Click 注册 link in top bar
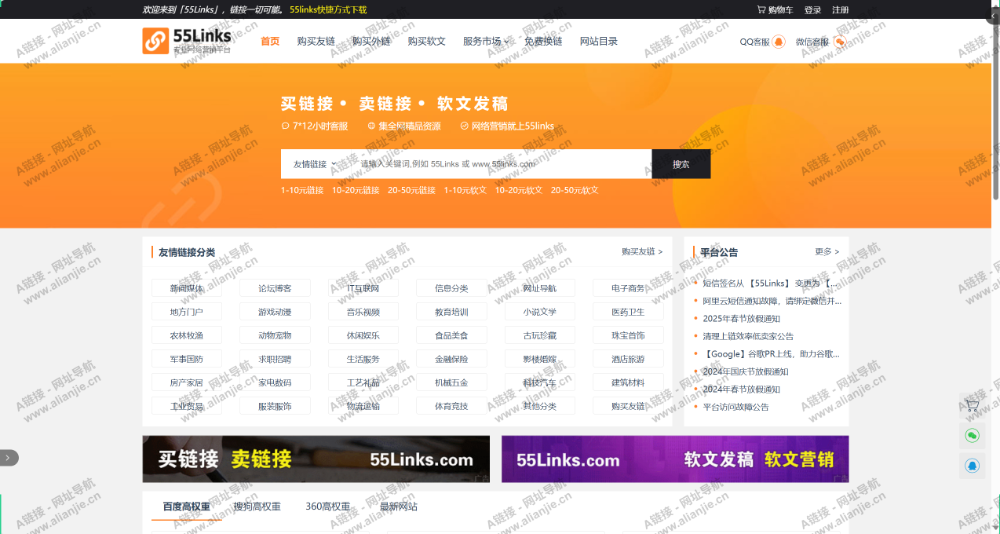The image size is (1000, 534). coord(841,10)
